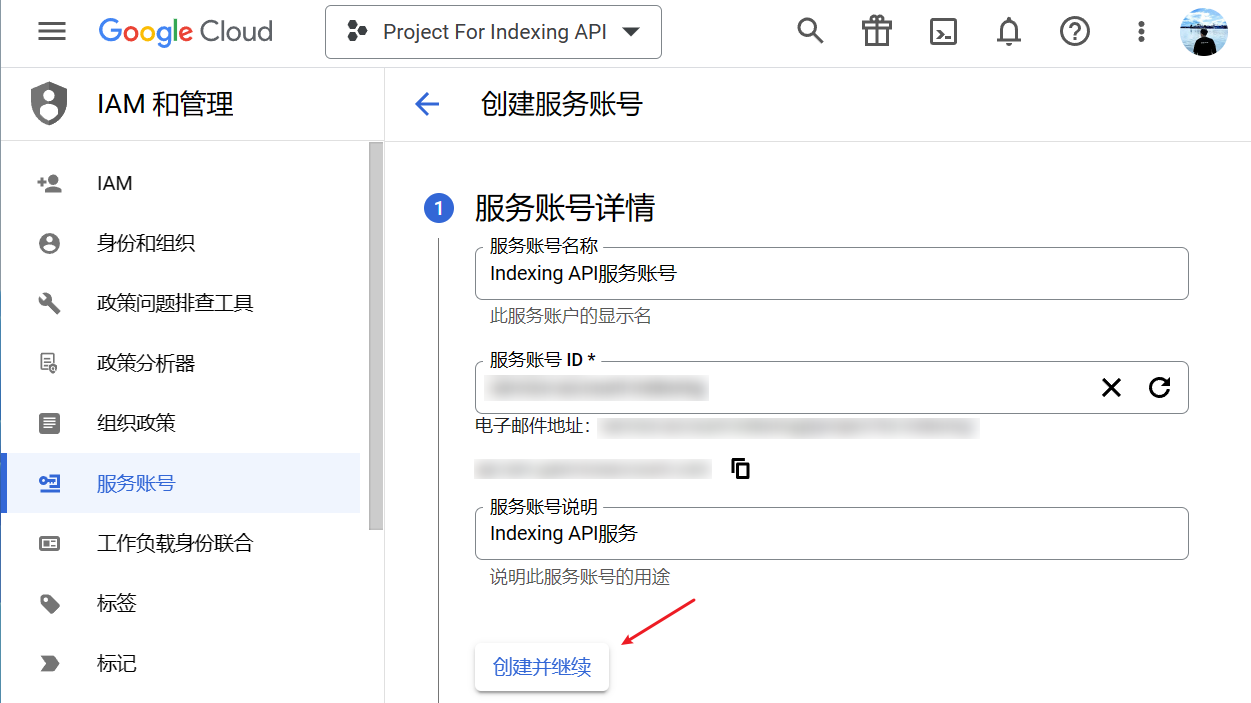Image resolution: width=1251 pixels, height=703 pixels.
Task: Open 工作负载身份联合 page
Action: coord(175,543)
